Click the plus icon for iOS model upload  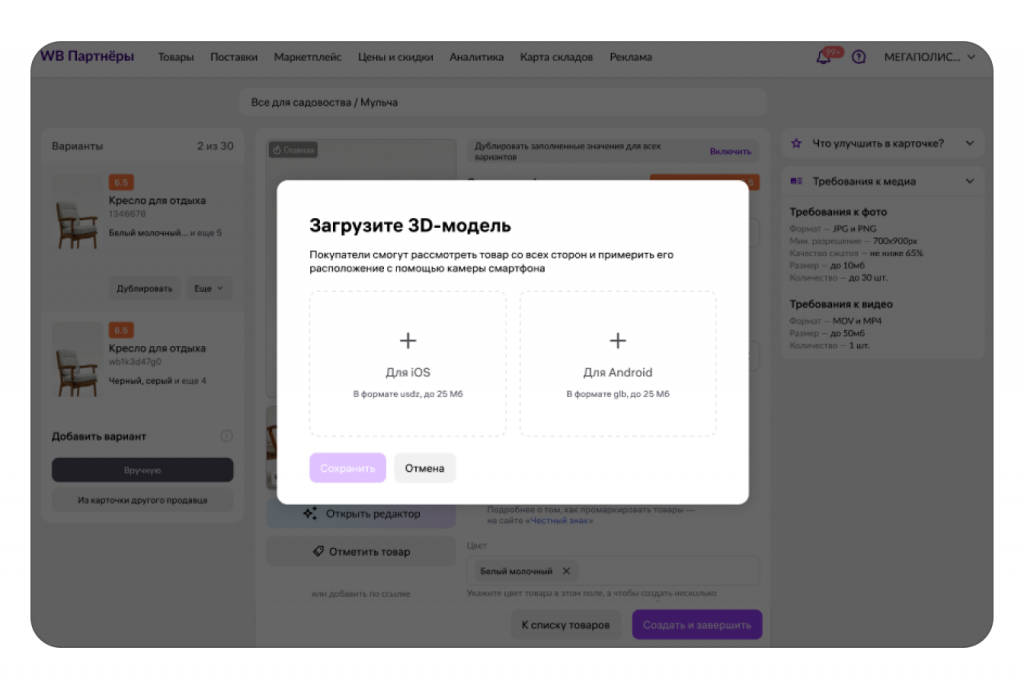[407, 341]
